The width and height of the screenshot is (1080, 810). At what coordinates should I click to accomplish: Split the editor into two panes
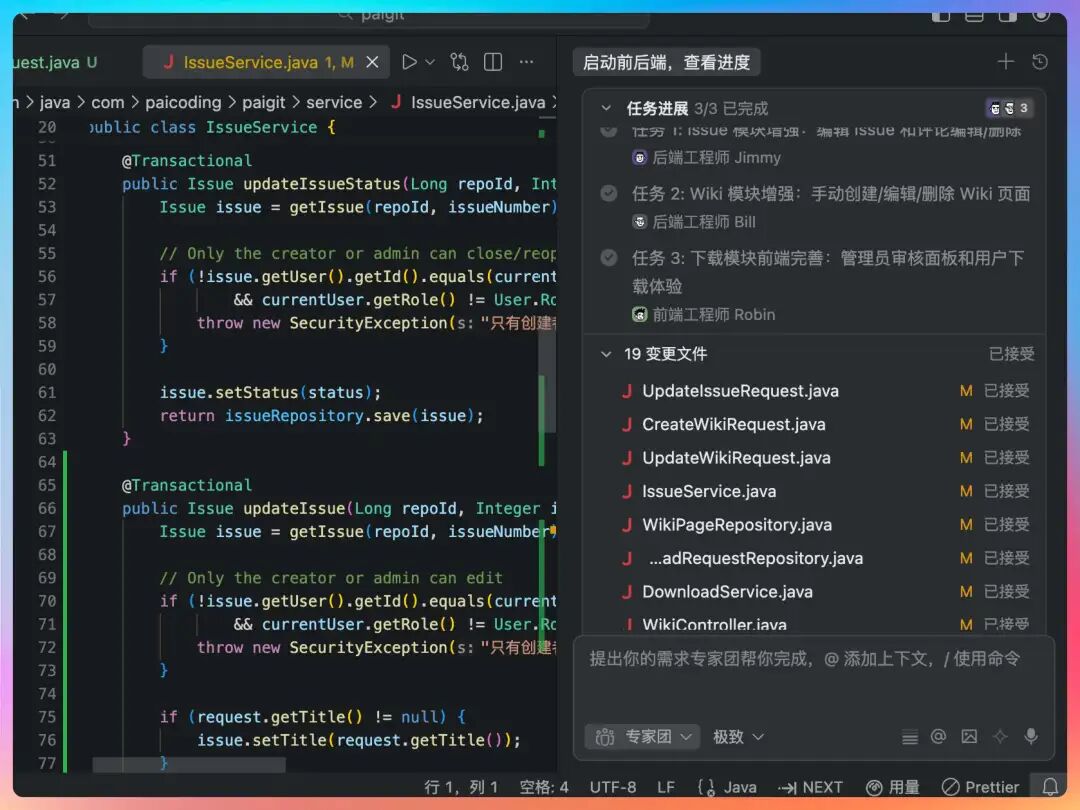(492, 61)
